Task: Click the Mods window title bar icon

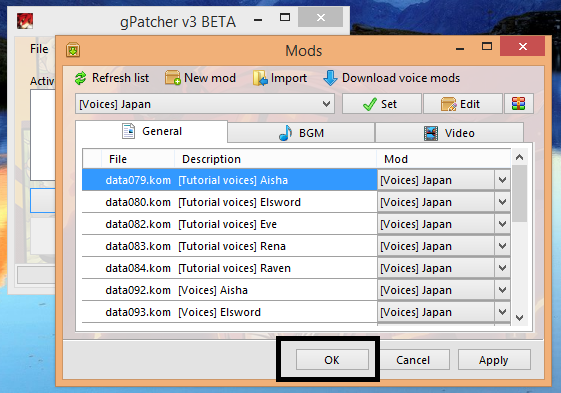Action: click(73, 50)
